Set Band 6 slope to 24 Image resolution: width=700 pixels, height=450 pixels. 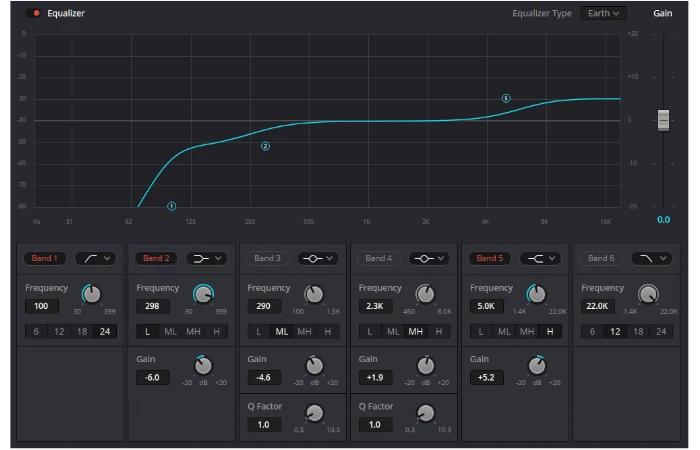tap(661, 332)
